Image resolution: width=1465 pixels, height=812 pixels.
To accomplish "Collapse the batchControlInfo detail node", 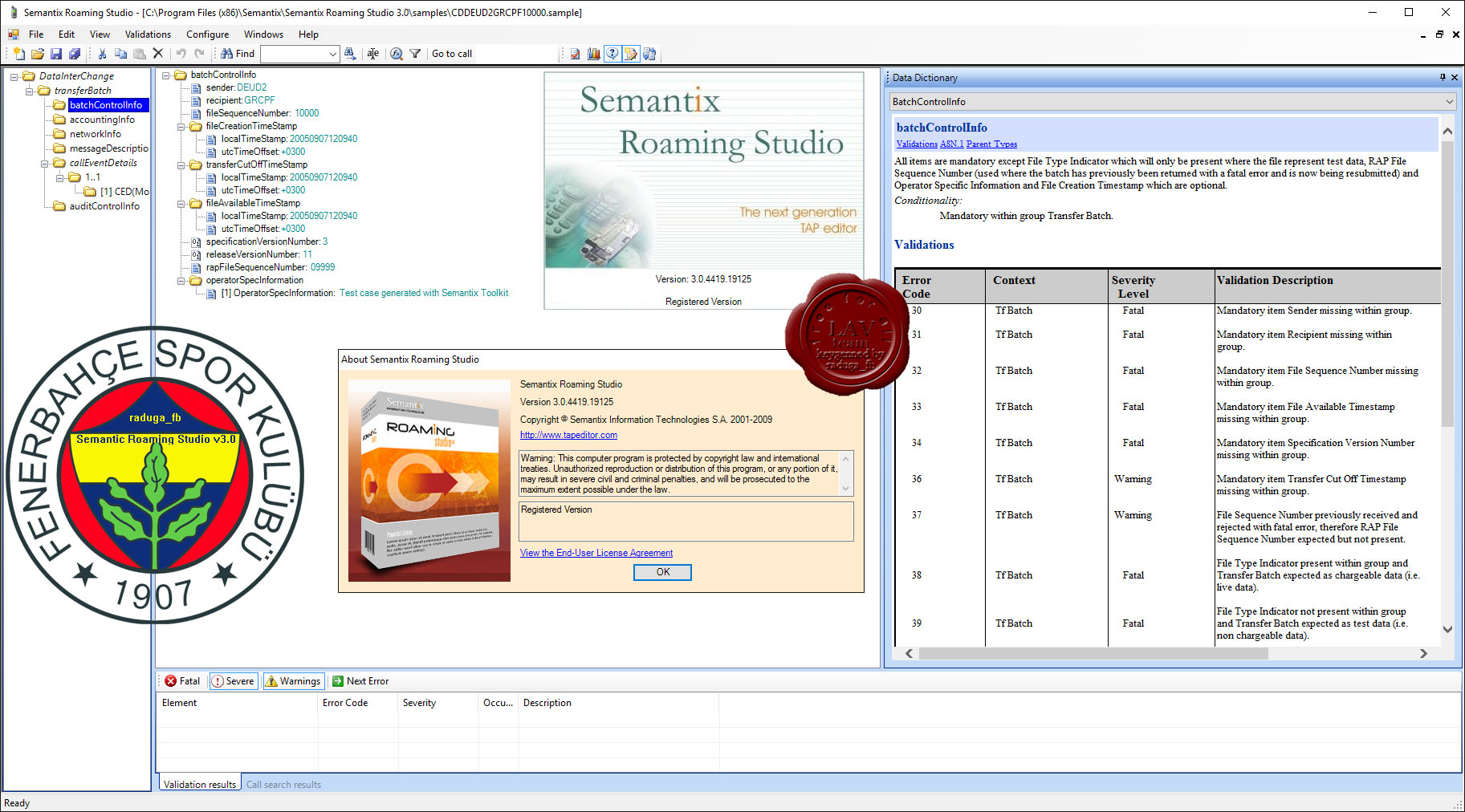I will click(166, 75).
